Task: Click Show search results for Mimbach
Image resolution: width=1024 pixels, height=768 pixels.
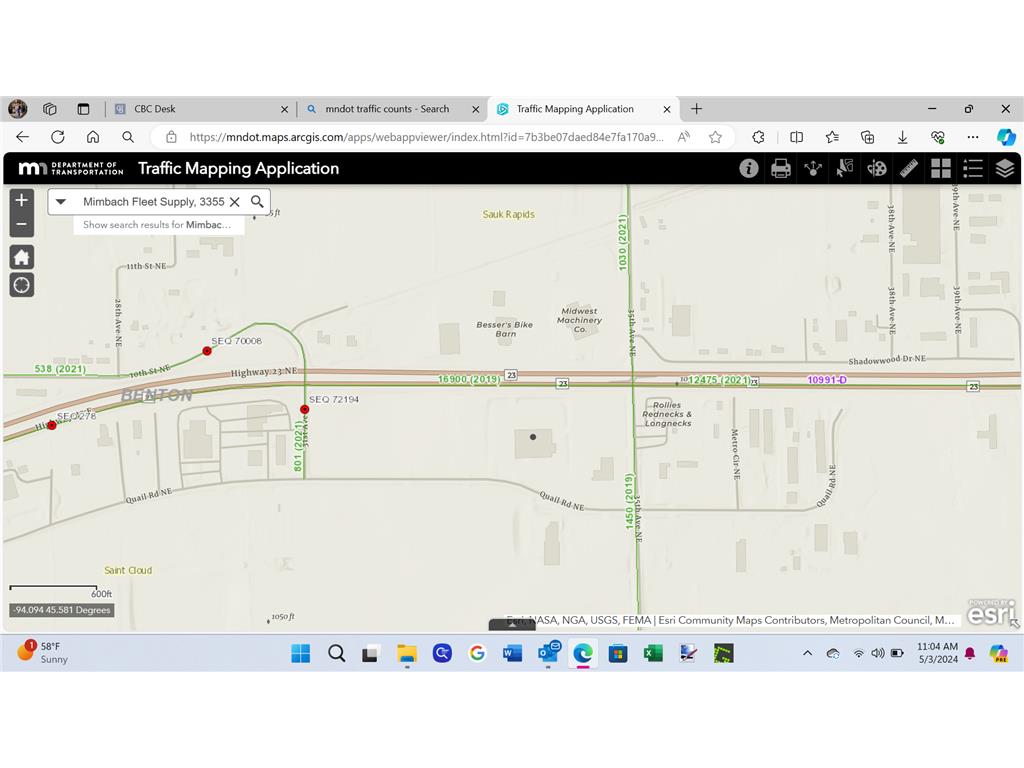Action: pos(158,225)
